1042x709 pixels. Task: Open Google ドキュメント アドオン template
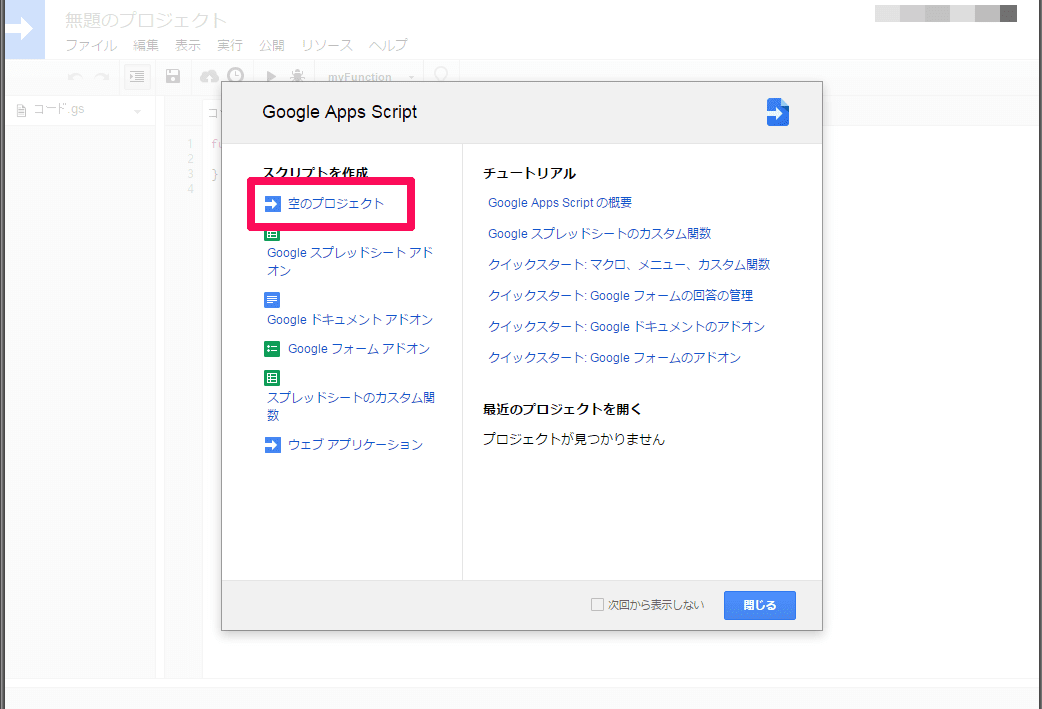(x=350, y=320)
